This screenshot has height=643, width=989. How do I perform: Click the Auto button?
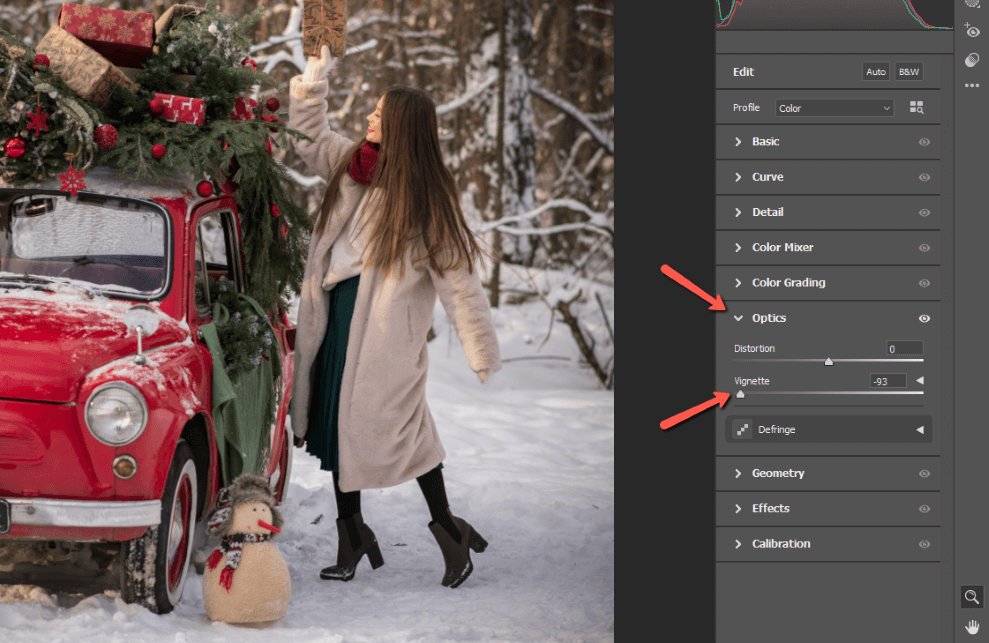[x=875, y=72]
